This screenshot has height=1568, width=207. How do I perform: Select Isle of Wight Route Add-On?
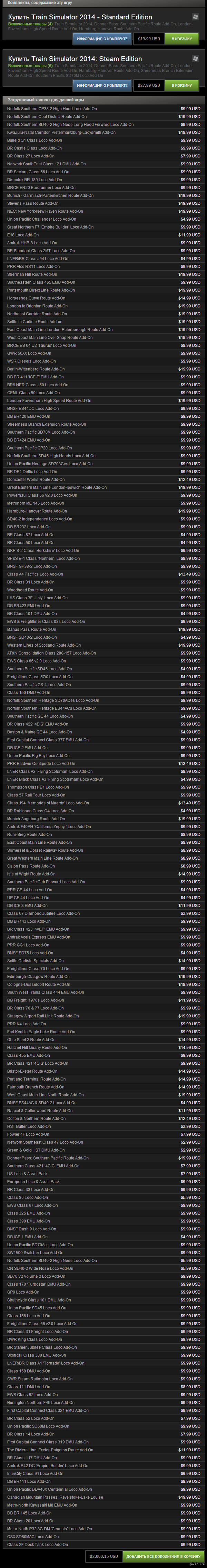[31, 874]
